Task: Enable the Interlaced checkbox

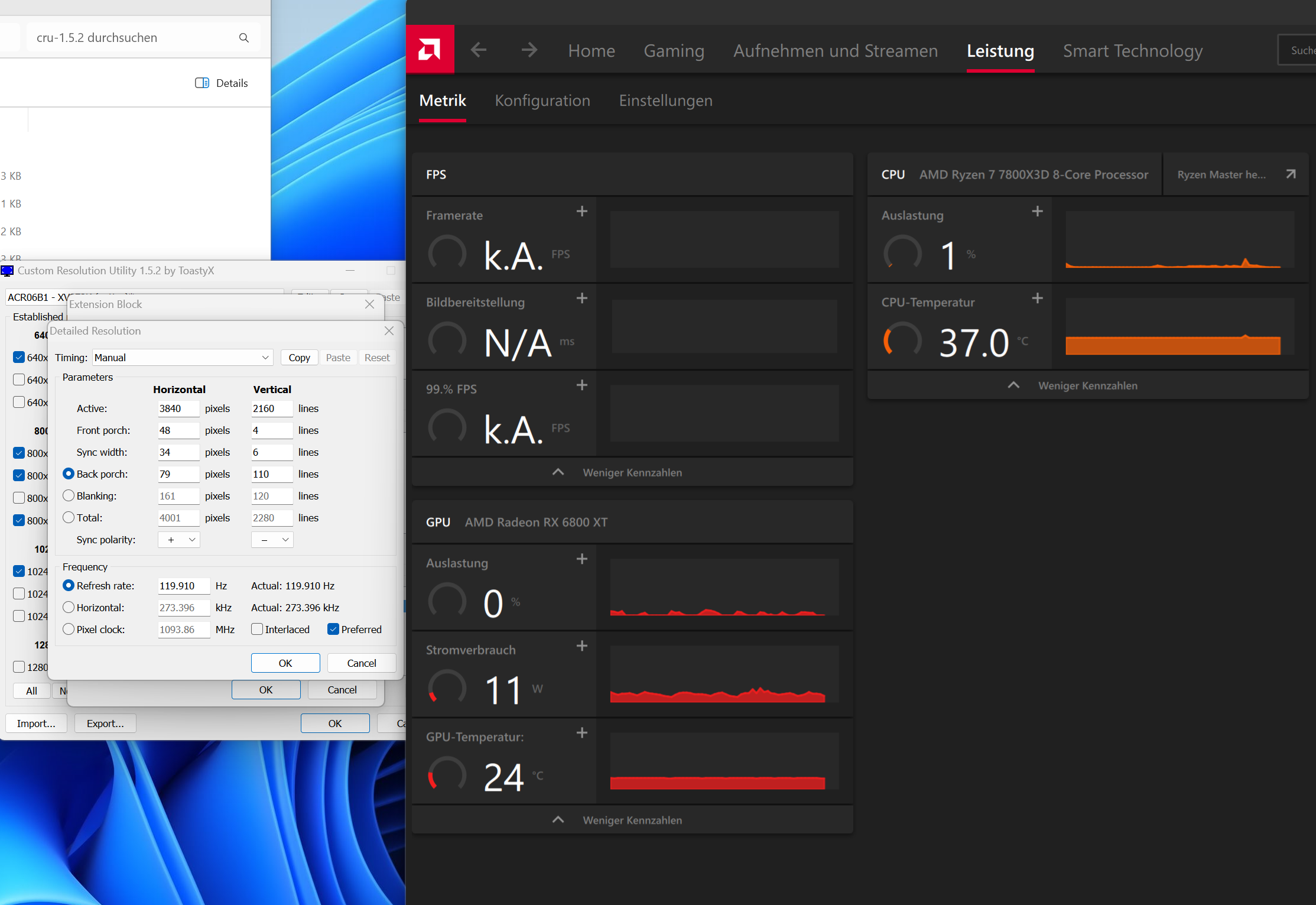Action: [257, 630]
